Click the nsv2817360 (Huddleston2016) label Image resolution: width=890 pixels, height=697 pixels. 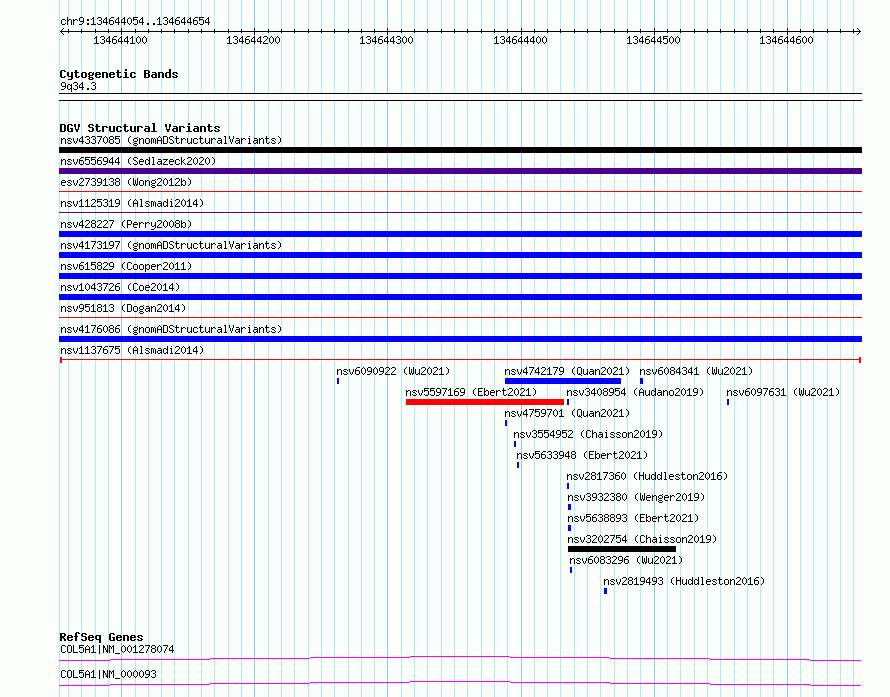click(647, 476)
